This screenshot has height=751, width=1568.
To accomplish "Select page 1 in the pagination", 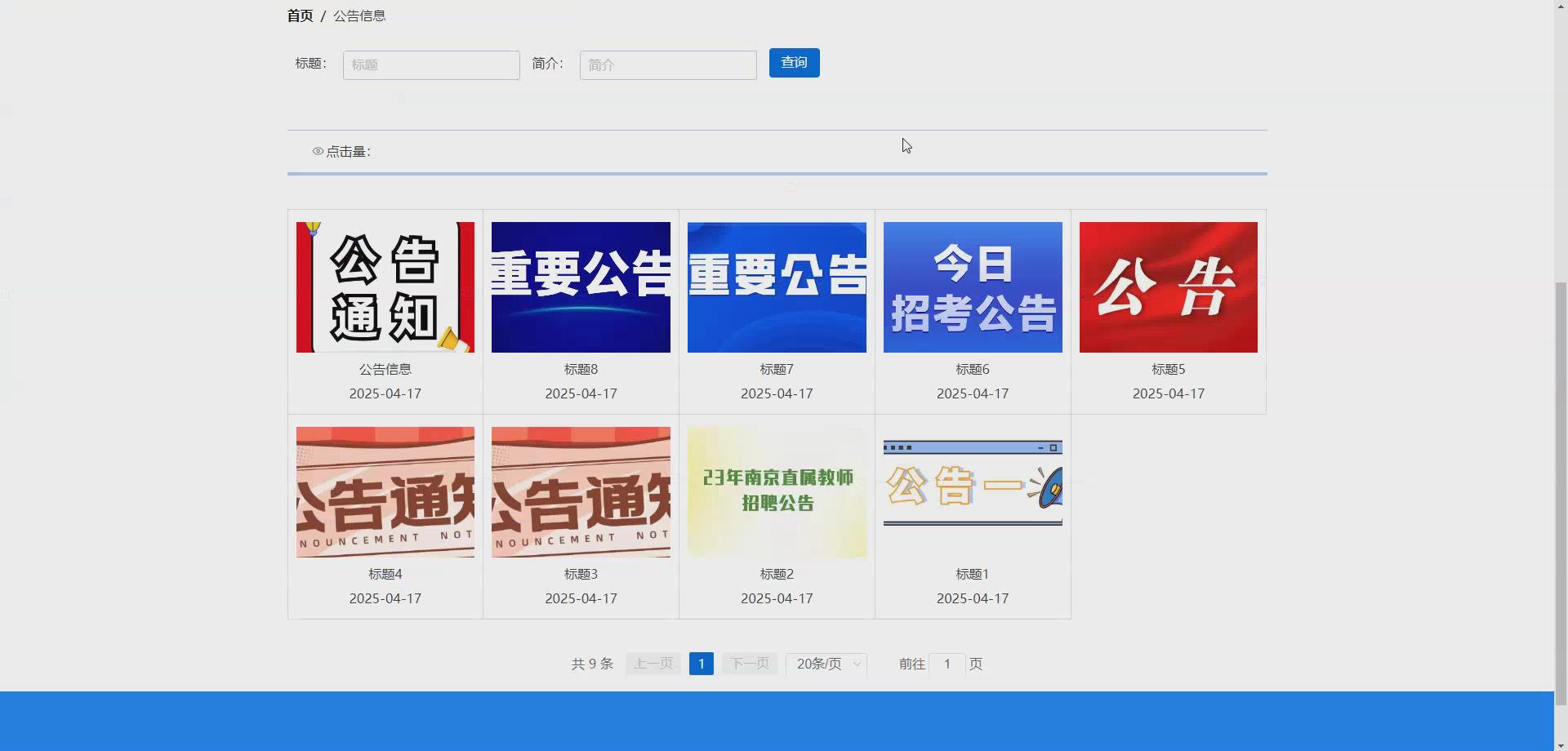I will click(x=701, y=664).
